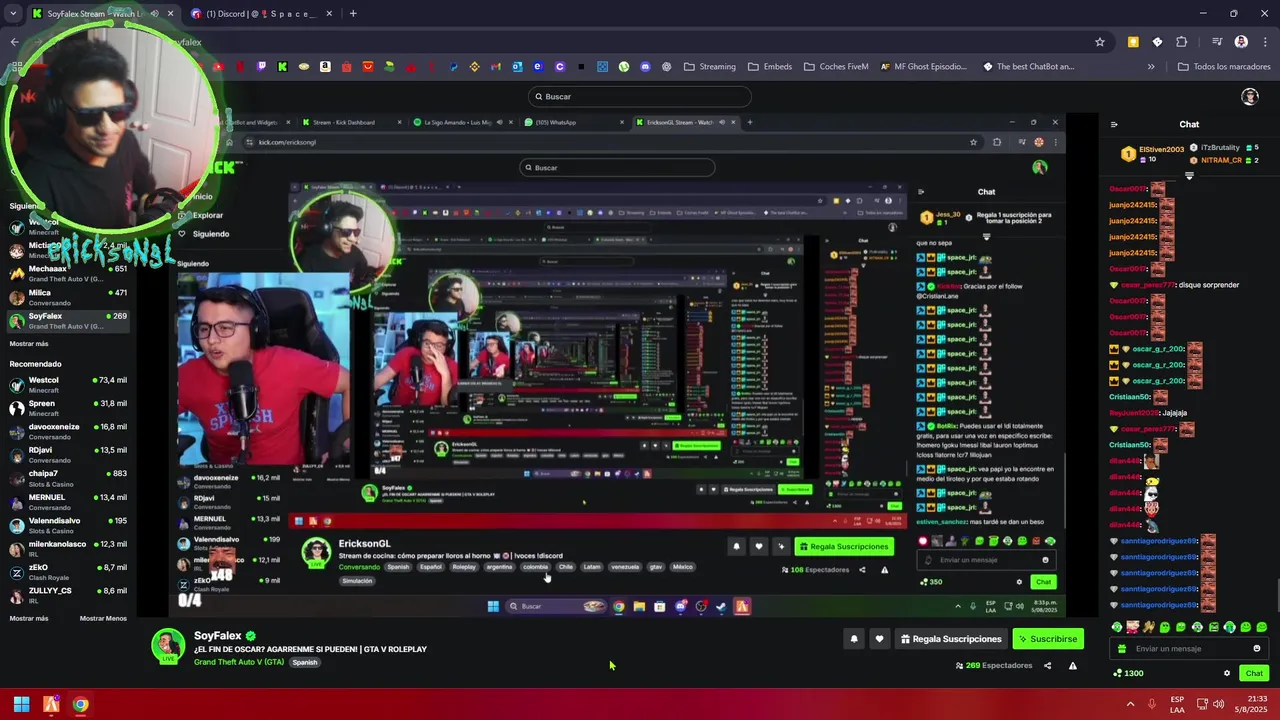Open the Embeds bookmarks folder
This screenshot has height=720, width=1280.
point(770,67)
